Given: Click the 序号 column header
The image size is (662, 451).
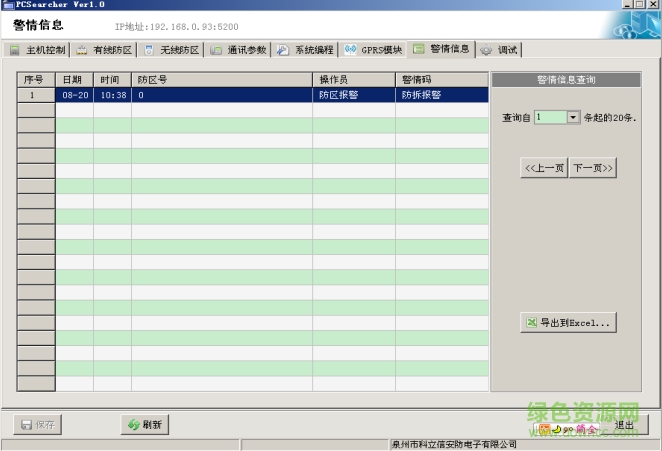Looking at the screenshot, I should 36,80.
